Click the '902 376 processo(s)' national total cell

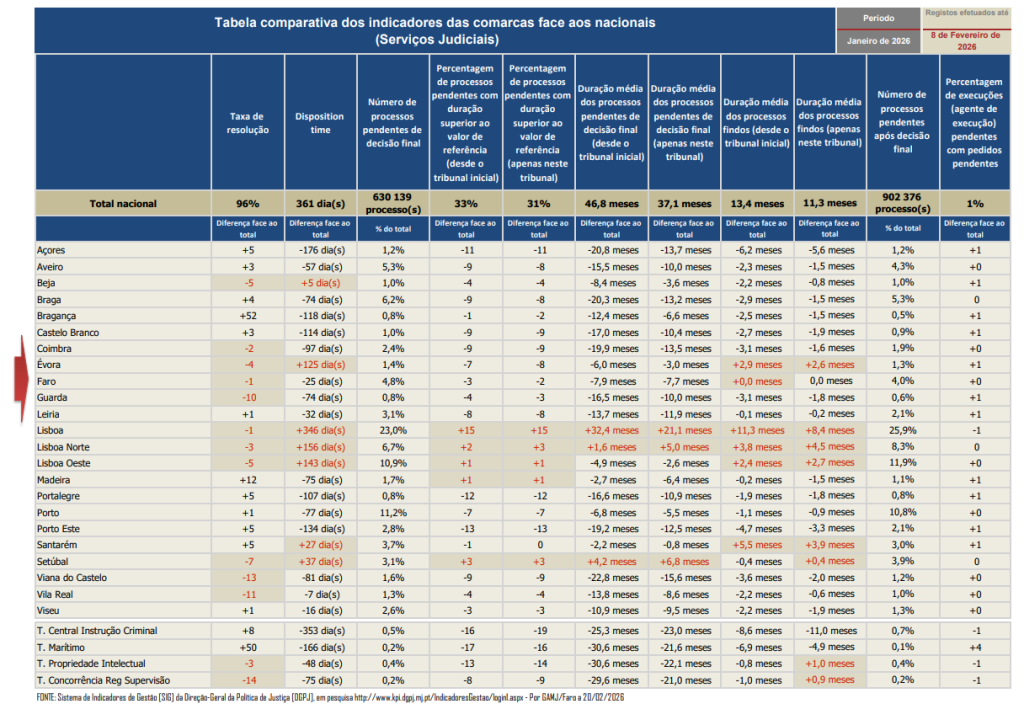tap(902, 203)
